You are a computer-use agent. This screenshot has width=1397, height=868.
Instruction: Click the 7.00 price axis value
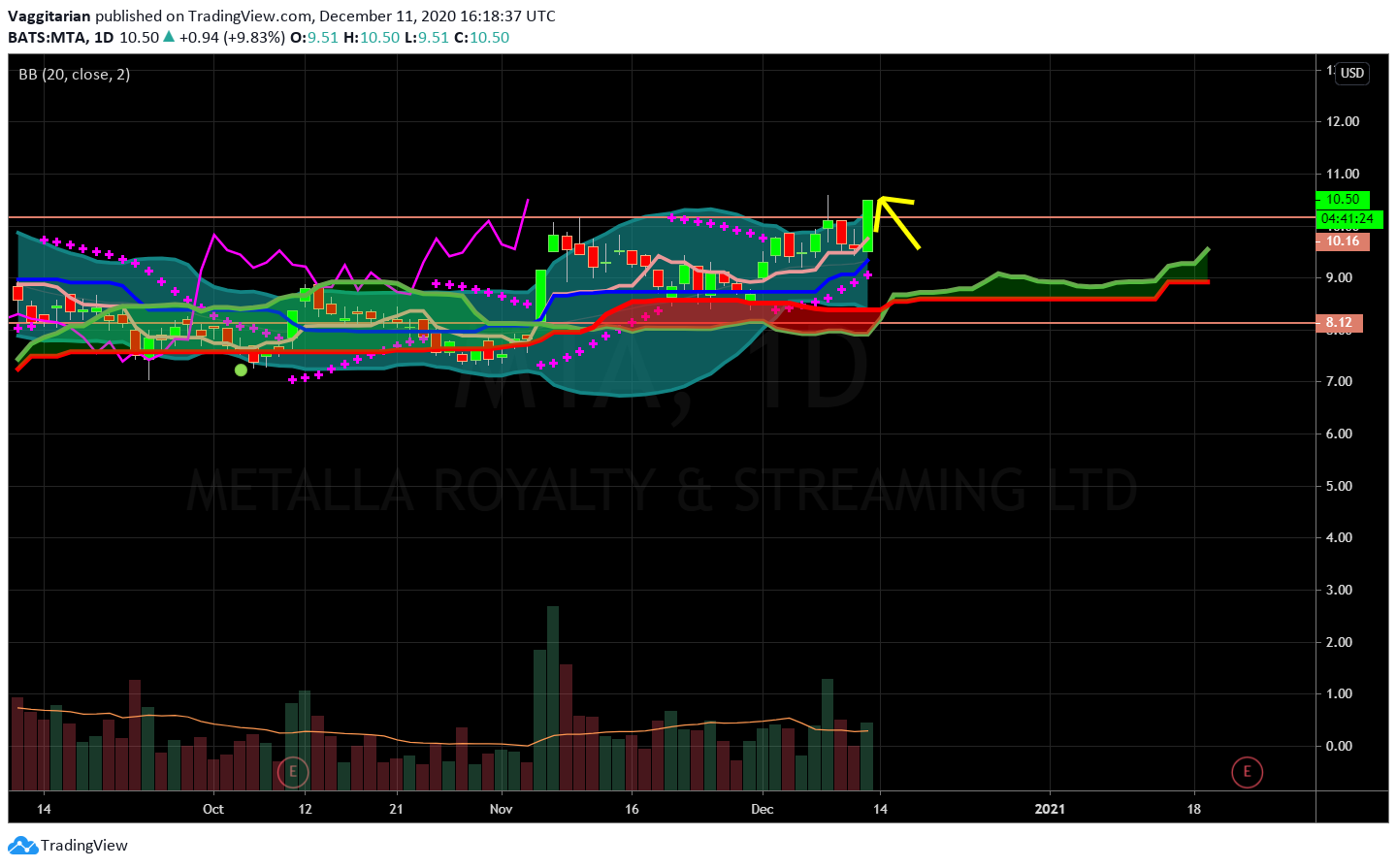(x=1339, y=381)
